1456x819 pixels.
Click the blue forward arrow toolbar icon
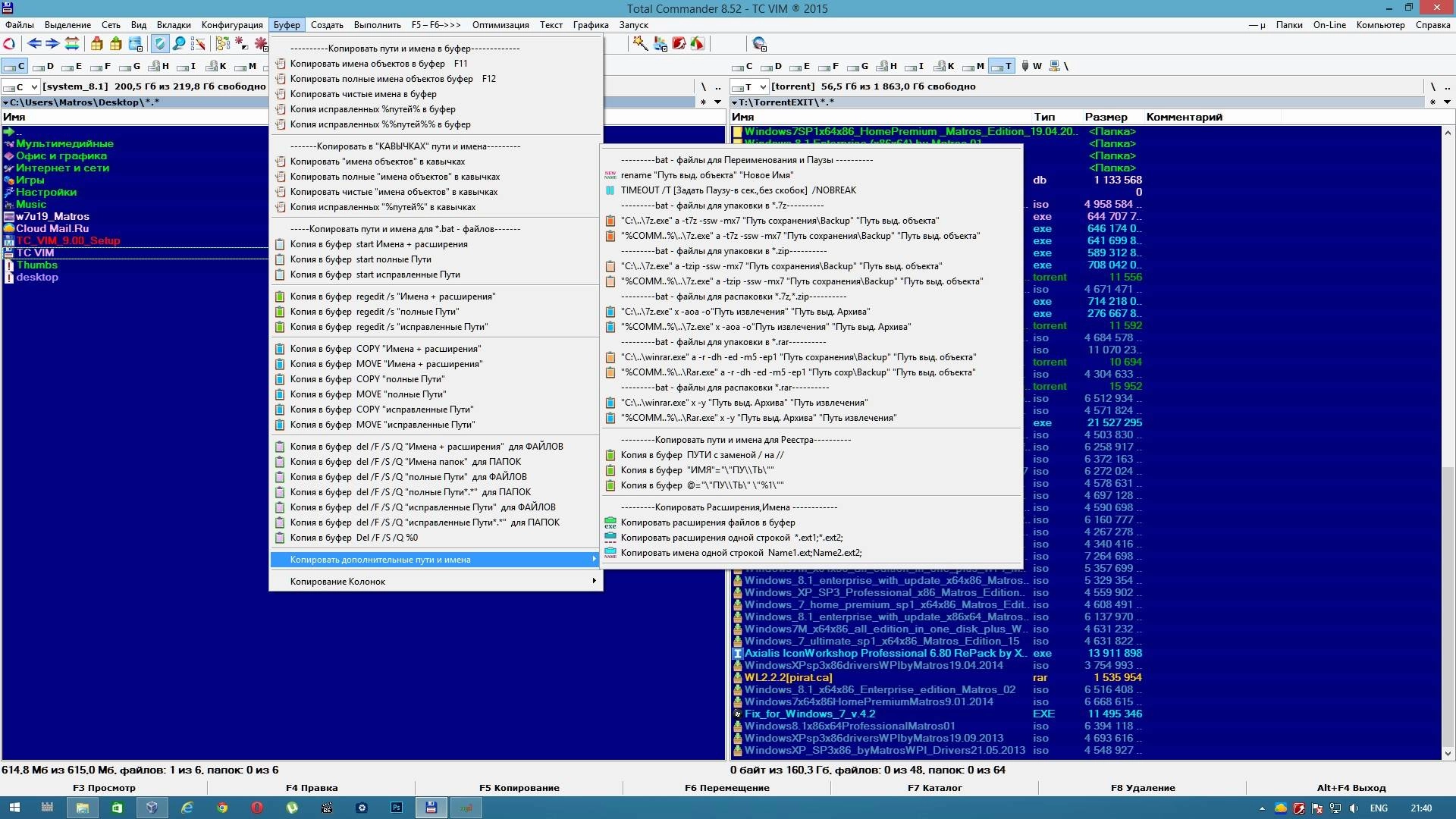pyautogui.click(x=52, y=44)
